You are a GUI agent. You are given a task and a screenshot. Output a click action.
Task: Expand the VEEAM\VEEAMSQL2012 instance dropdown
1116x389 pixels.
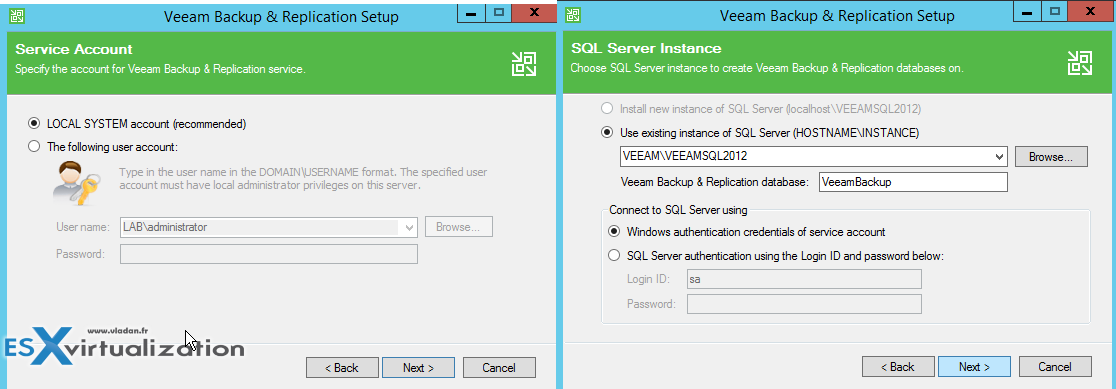click(999, 156)
